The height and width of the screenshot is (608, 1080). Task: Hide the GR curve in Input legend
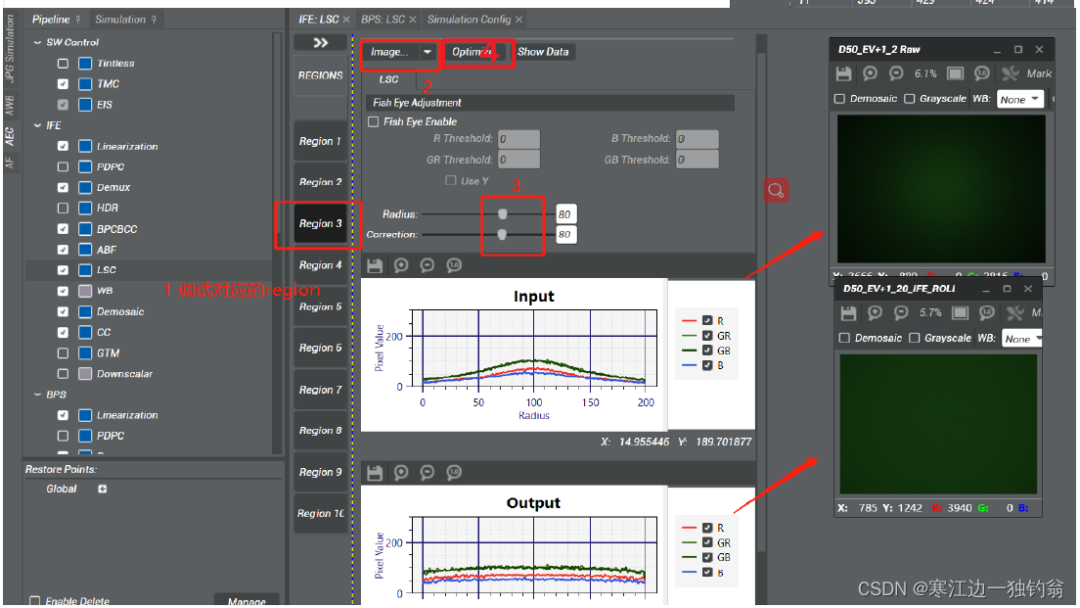[x=707, y=335]
